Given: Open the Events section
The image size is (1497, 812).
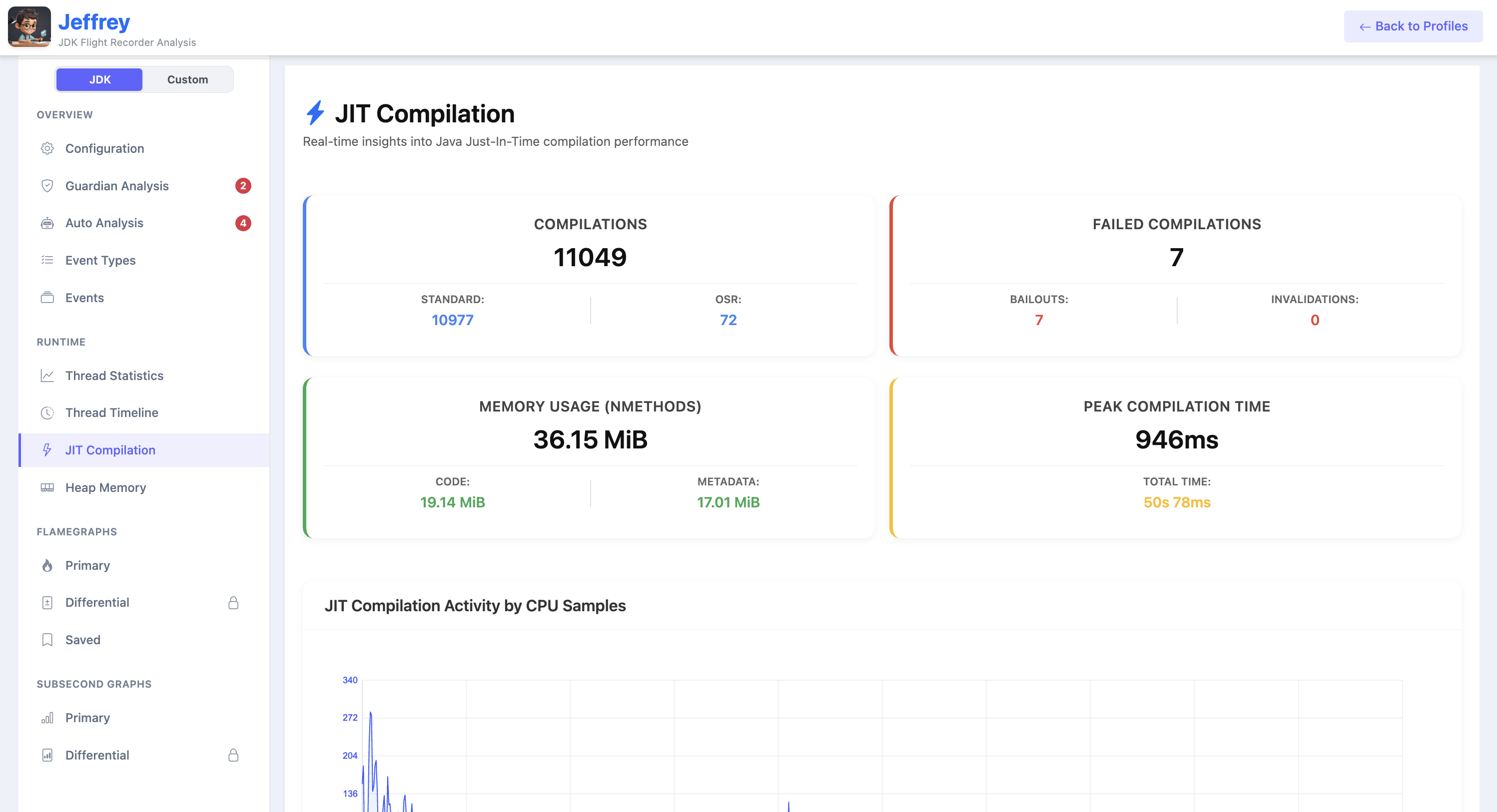Looking at the screenshot, I should 84,298.
